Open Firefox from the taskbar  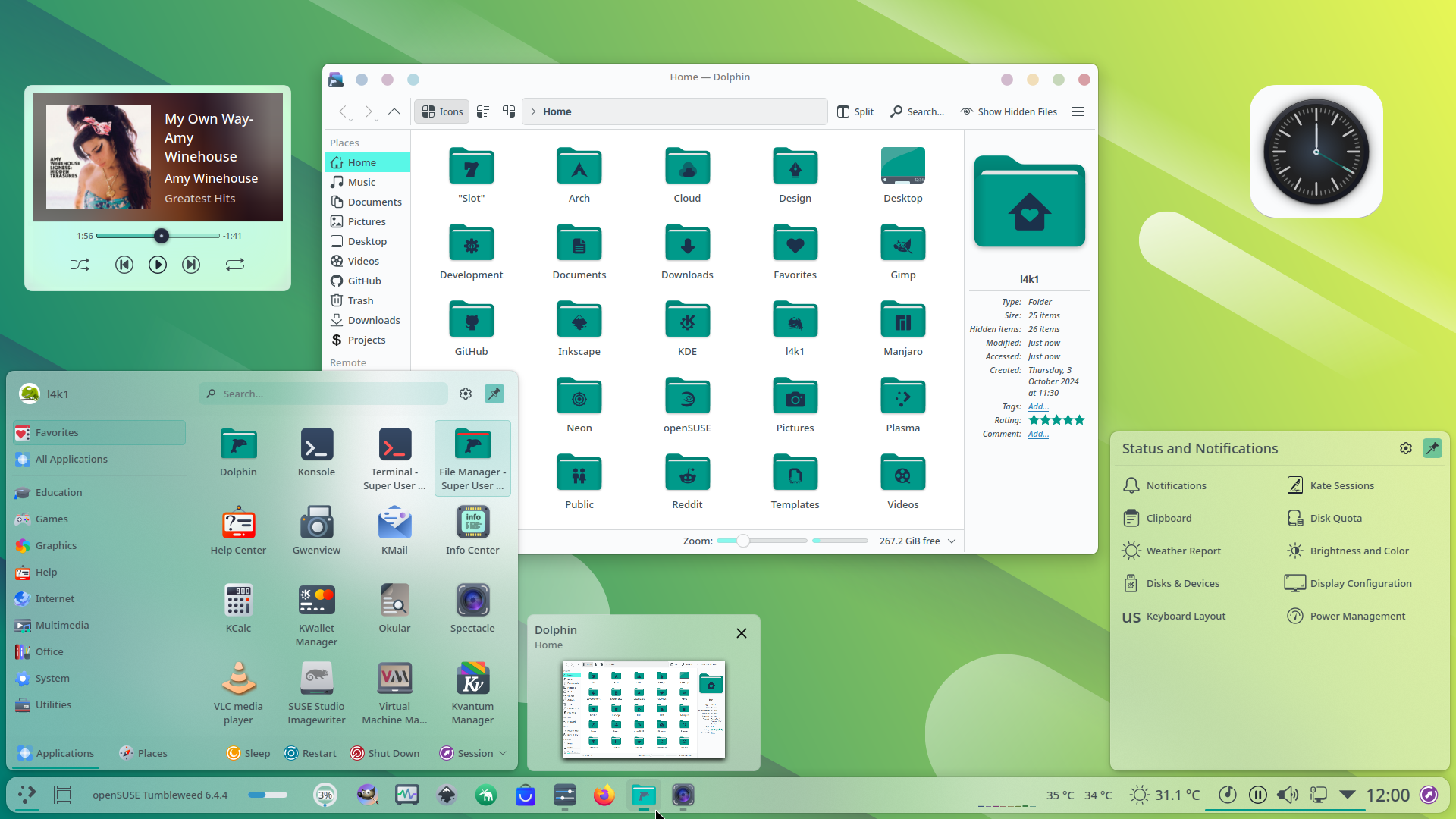[x=604, y=795]
